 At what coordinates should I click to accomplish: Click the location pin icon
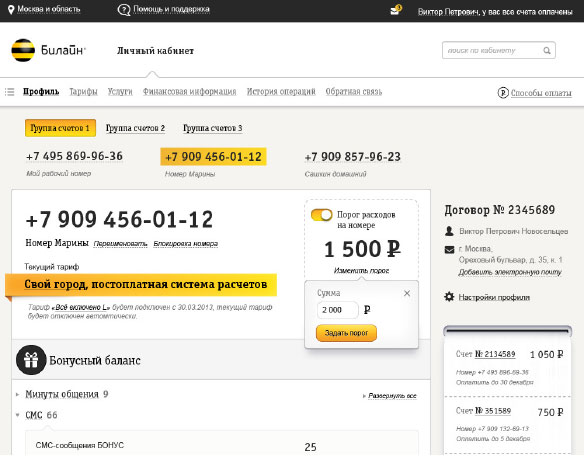pyautogui.click(x=11, y=10)
